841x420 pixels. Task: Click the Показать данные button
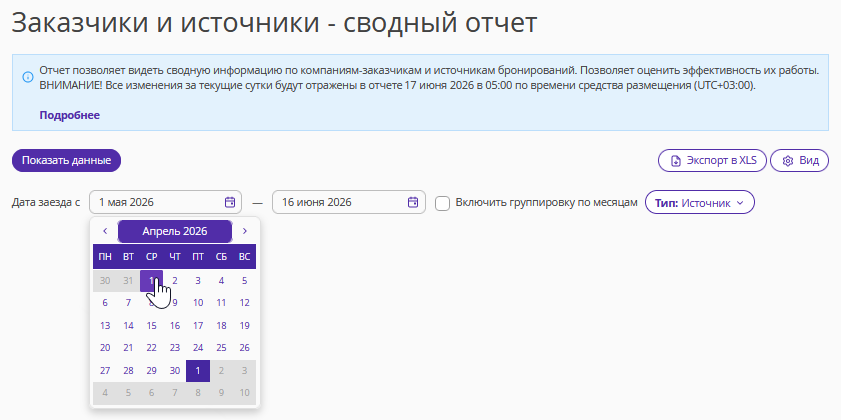tap(67, 160)
